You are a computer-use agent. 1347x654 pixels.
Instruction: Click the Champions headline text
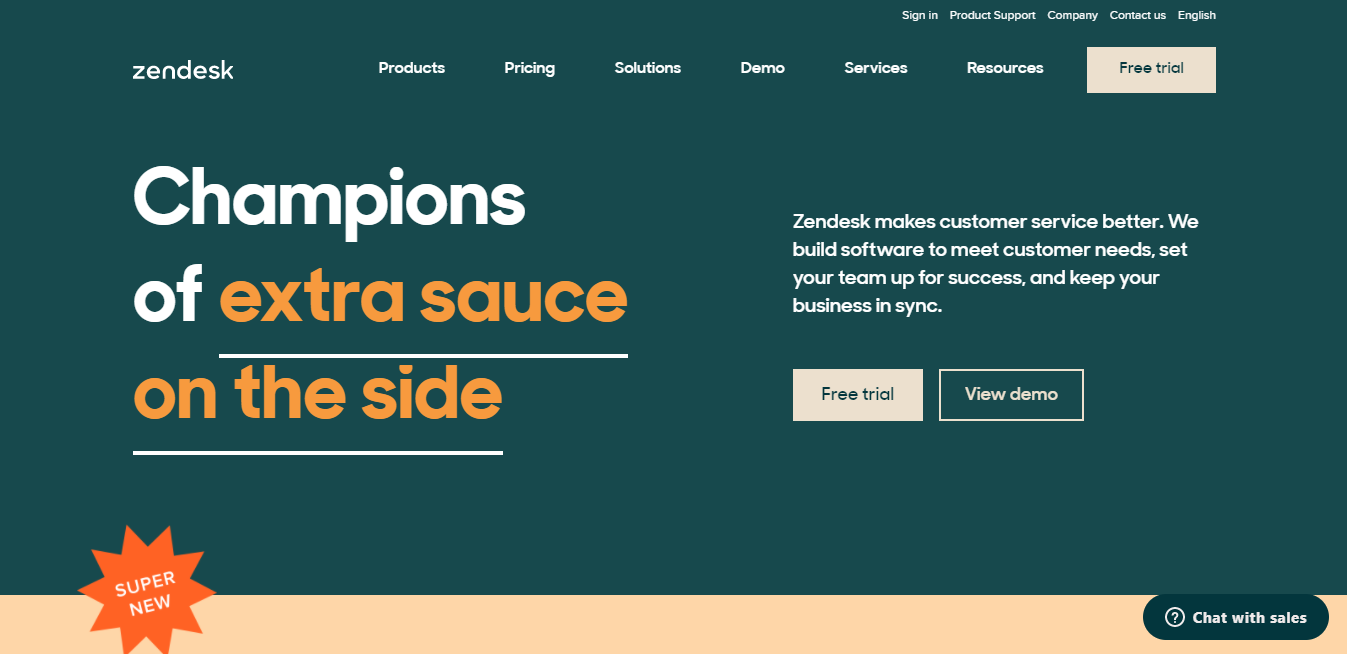pos(329,197)
